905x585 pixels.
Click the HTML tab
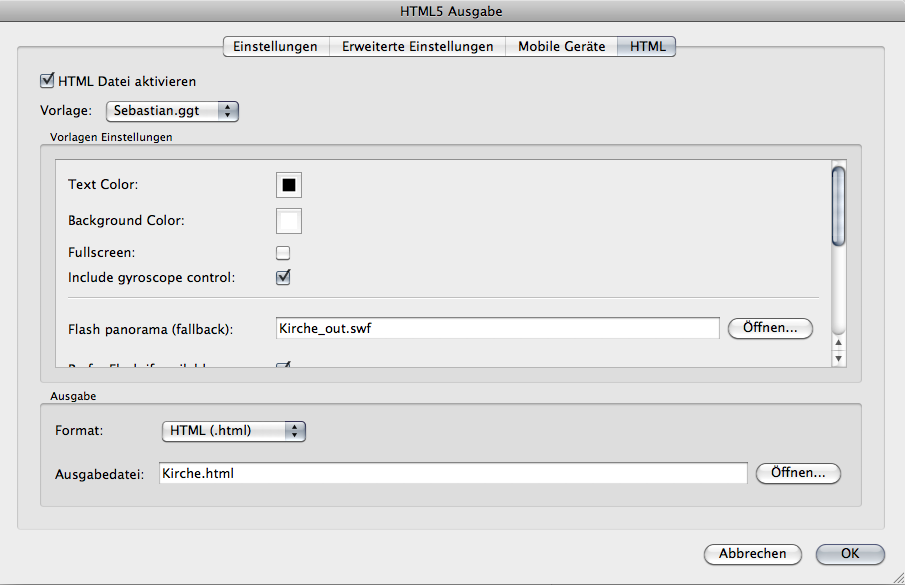pyautogui.click(x=647, y=47)
